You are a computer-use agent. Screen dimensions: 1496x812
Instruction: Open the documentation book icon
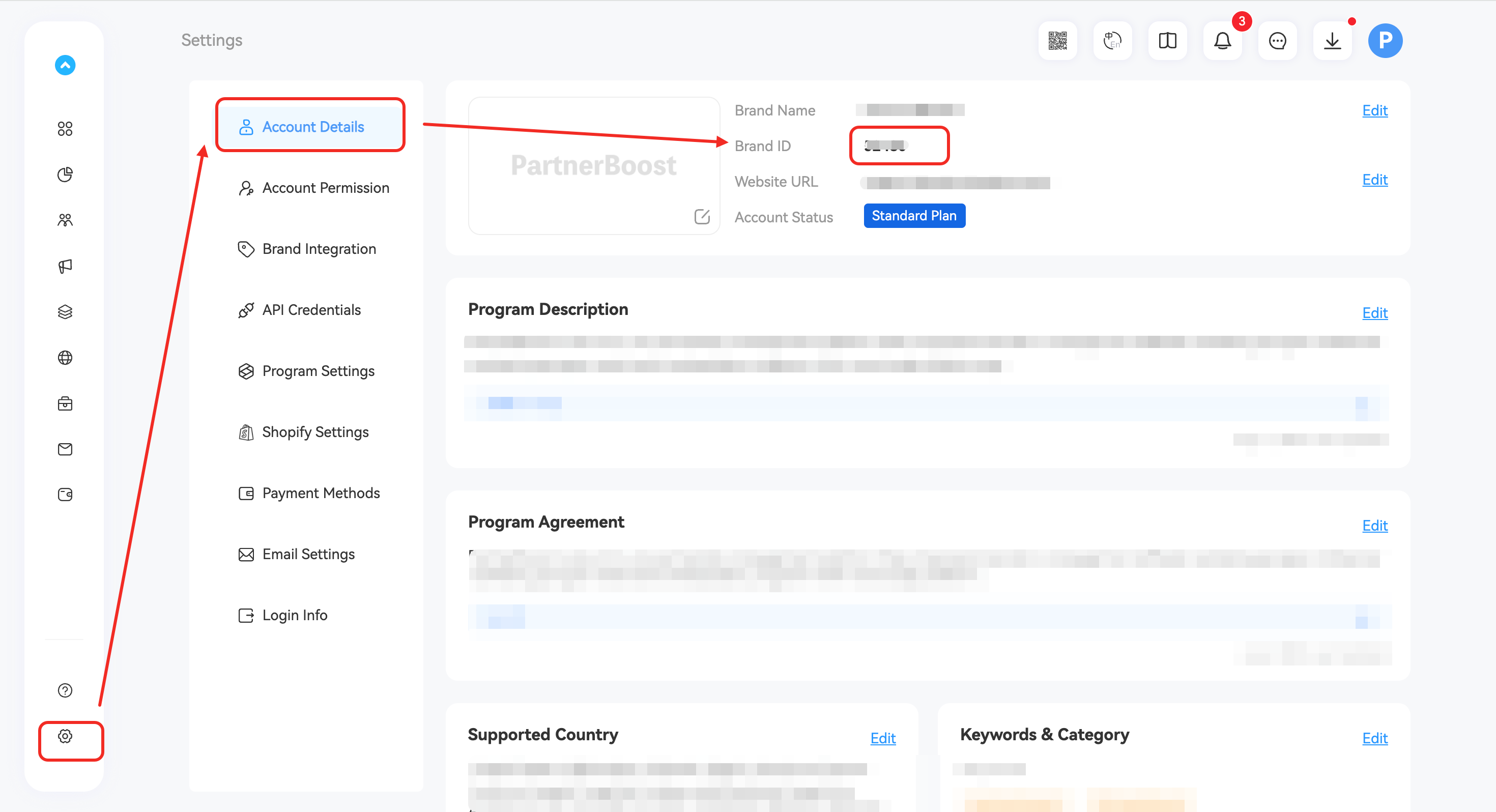pyautogui.click(x=1167, y=41)
